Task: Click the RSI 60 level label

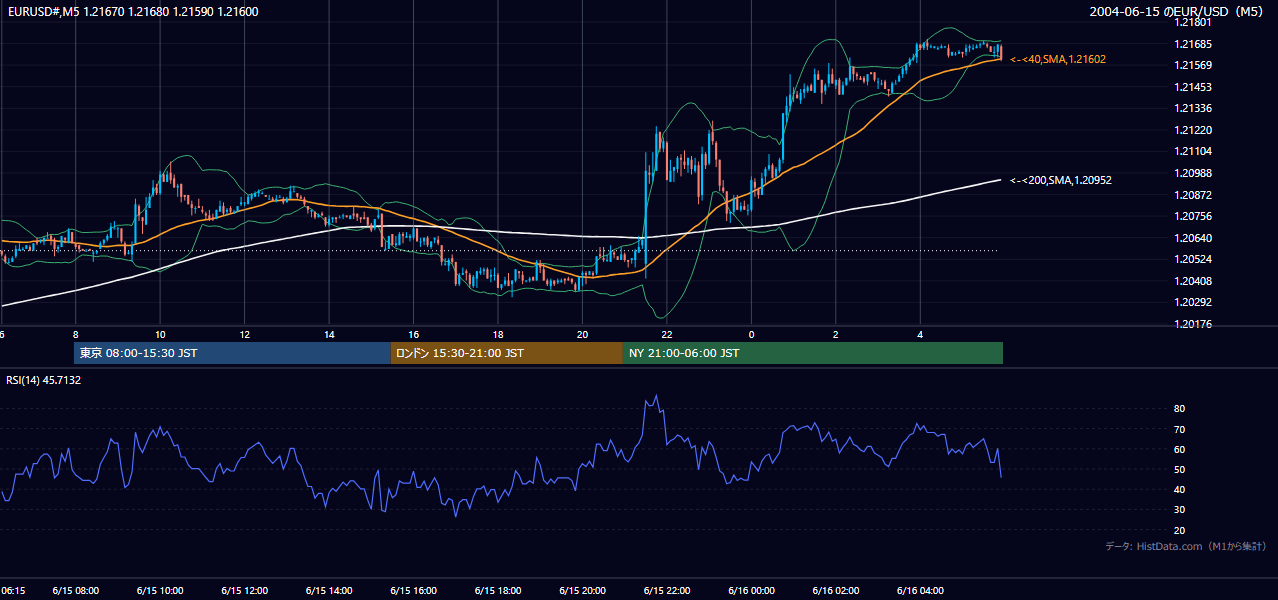Action: point(1179,449)
